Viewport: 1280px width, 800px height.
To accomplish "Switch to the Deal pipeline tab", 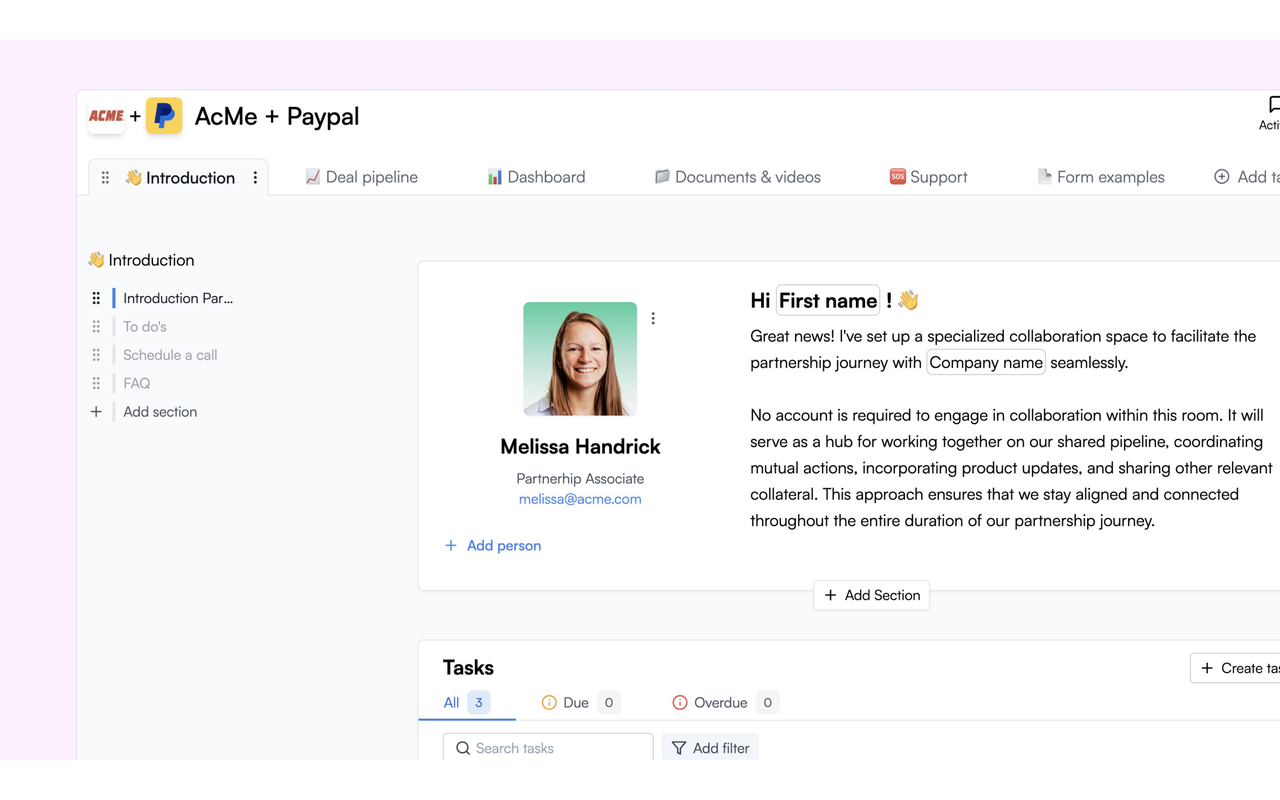I will click(362, 177).
